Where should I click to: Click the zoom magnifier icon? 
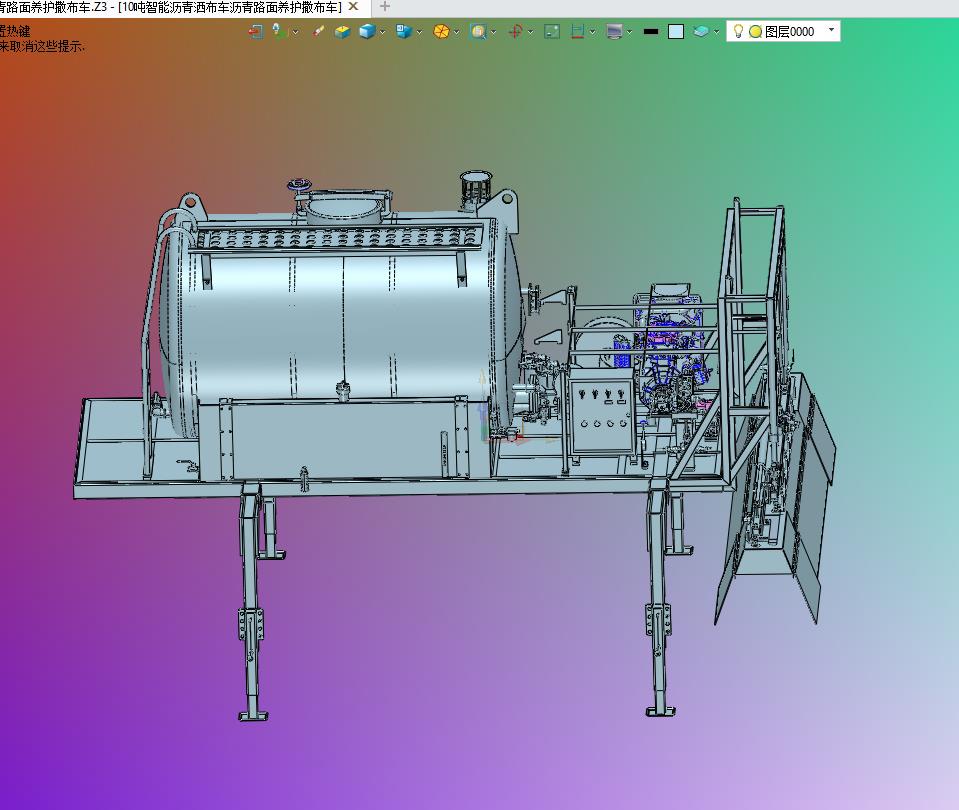point(478,31)
